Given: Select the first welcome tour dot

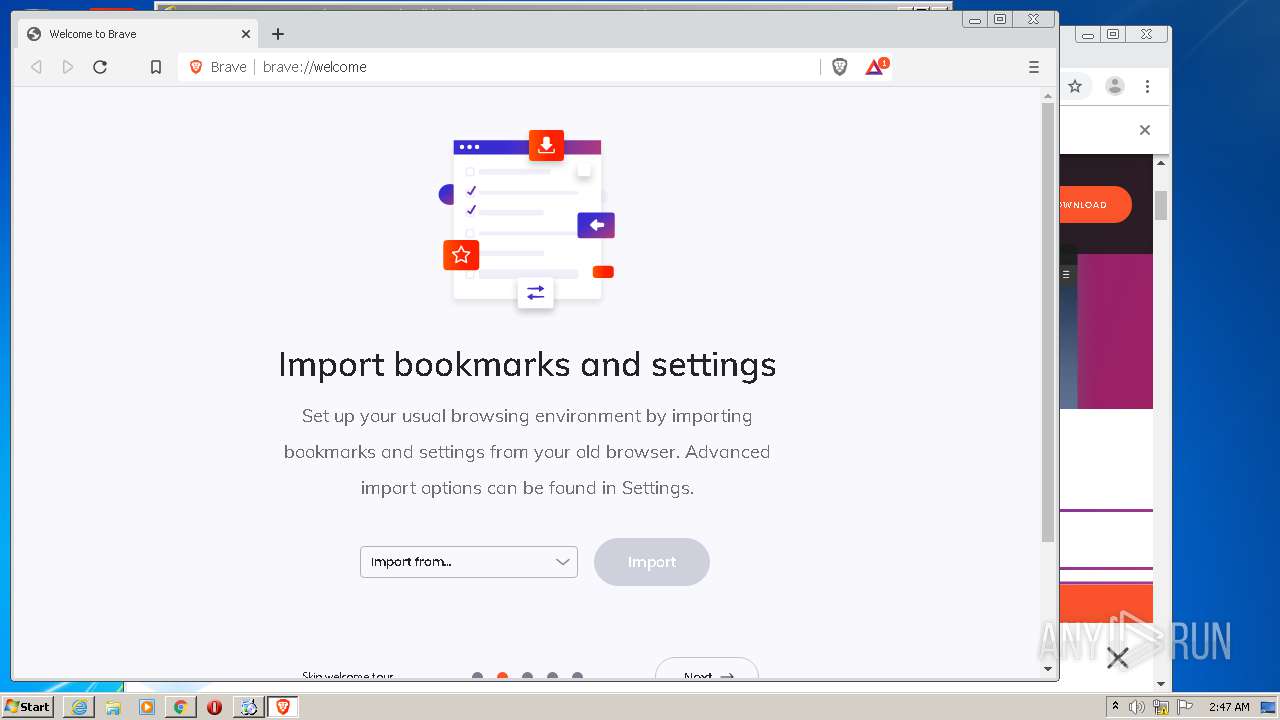Looking at the screenshot, I should 477,676.
